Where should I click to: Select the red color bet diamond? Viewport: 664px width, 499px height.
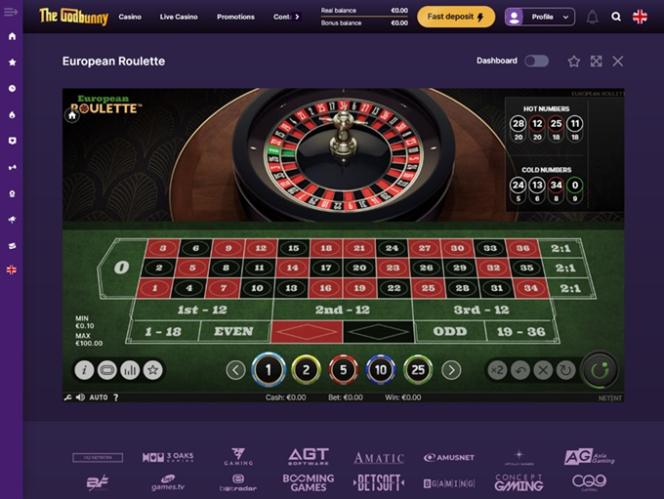click(307, 332)
